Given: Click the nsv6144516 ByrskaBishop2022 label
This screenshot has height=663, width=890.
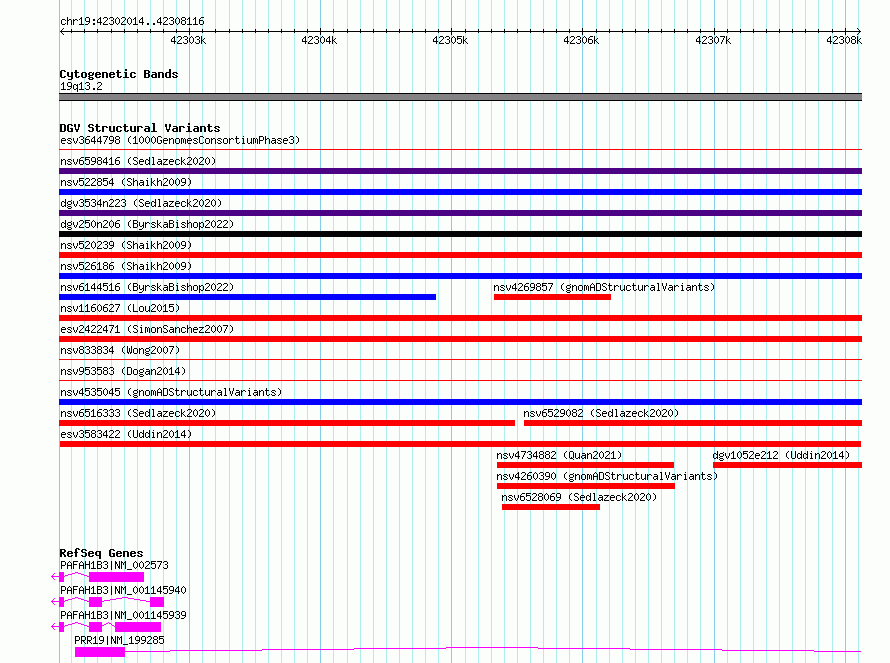Looking at the screenshot, I should click(x=147, y=287).
